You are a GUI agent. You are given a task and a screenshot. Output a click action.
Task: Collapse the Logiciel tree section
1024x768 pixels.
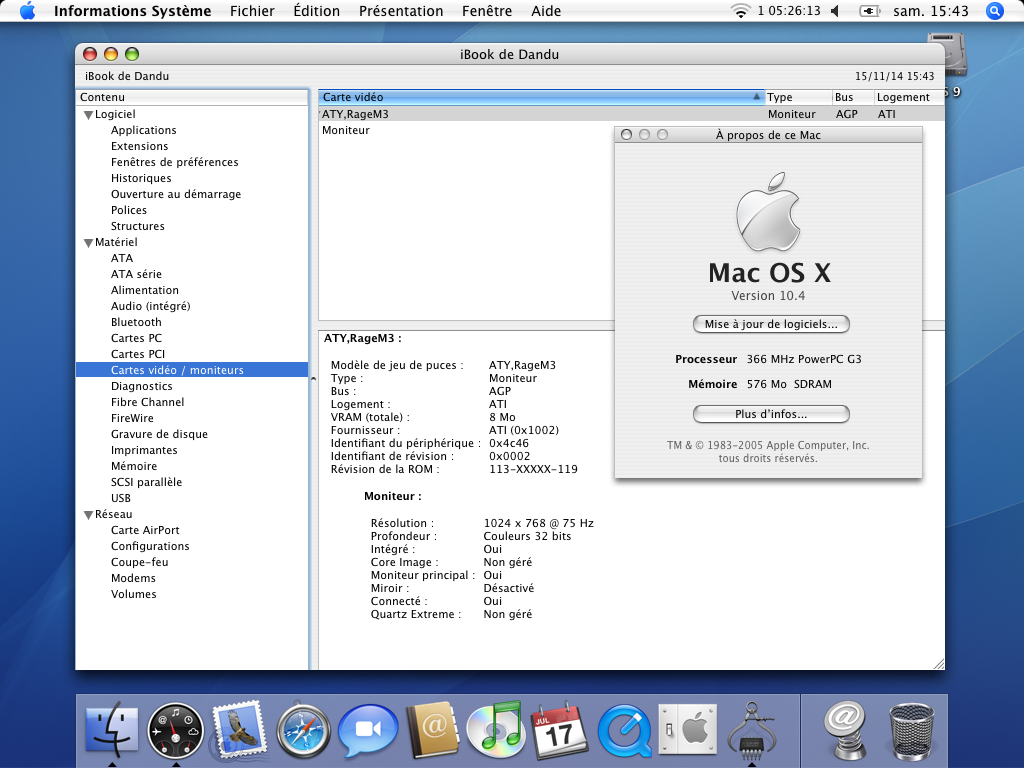(88, 115)
